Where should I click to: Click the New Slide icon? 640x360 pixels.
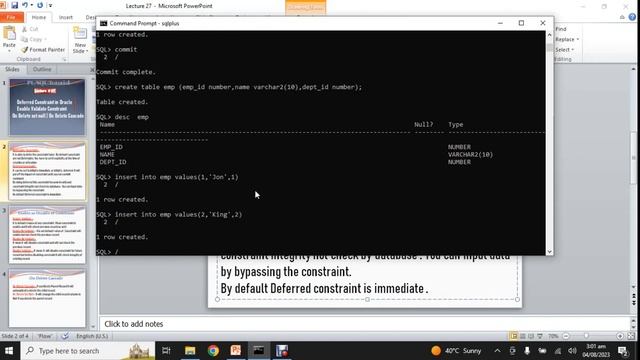[x=80, y=33]
